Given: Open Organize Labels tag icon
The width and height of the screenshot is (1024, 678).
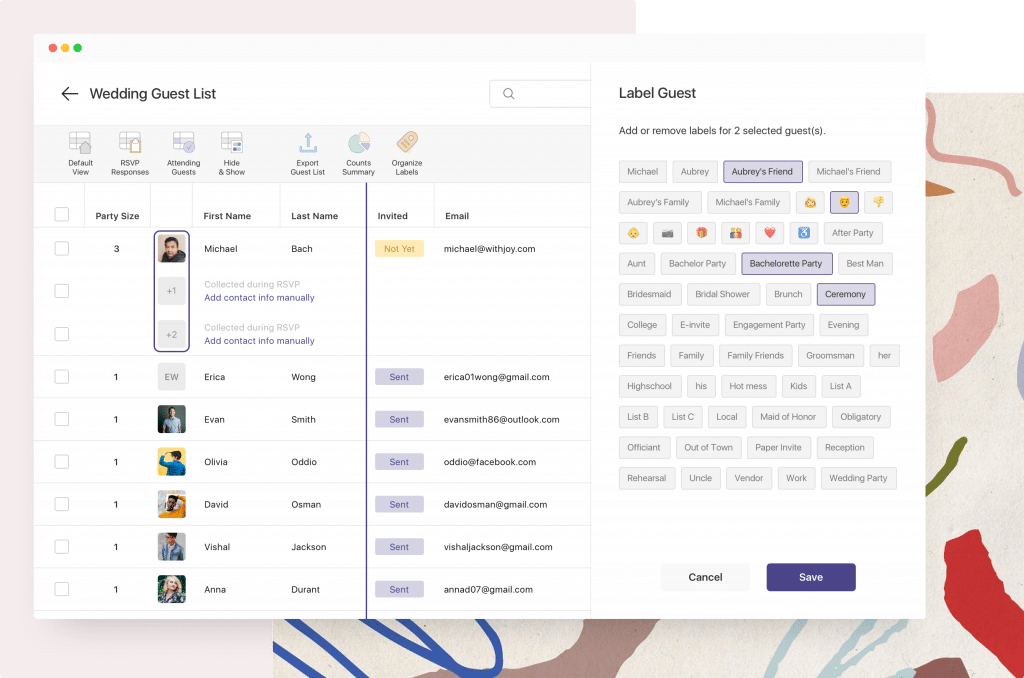Looking at the screenshot, I should [x=407, y=144].
